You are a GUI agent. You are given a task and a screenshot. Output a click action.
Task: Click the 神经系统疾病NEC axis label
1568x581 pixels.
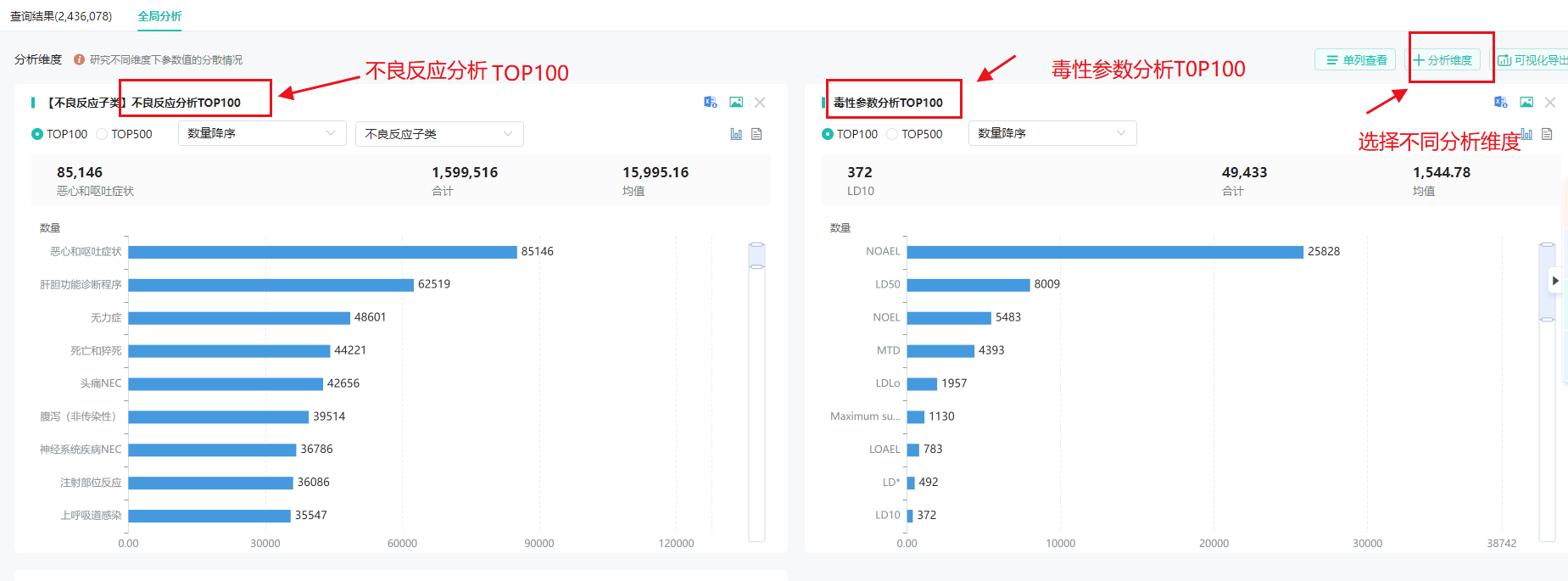click(x=81, y=450)
